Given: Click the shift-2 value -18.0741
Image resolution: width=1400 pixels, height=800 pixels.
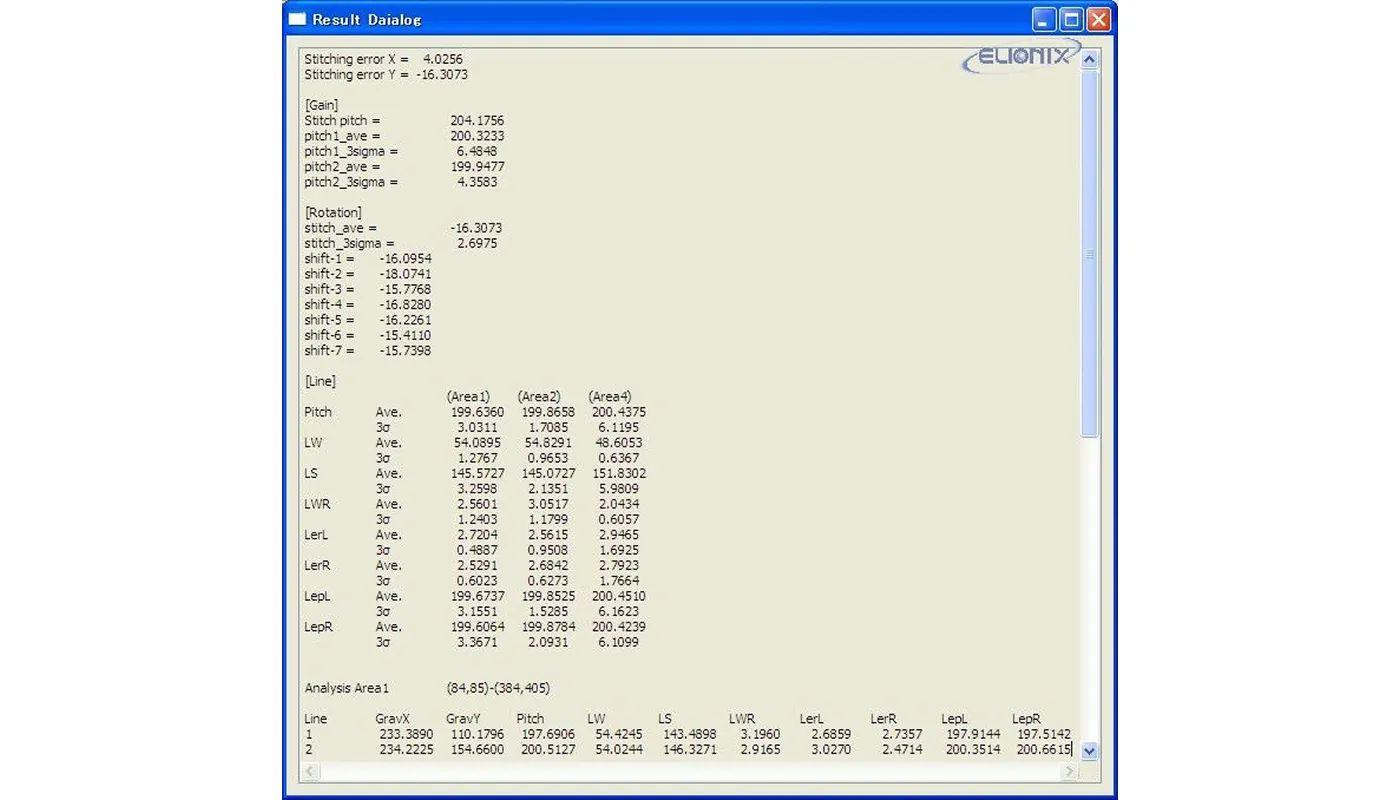Looking at the screenshot, I should pyautogui.click(x=405, y=274).
